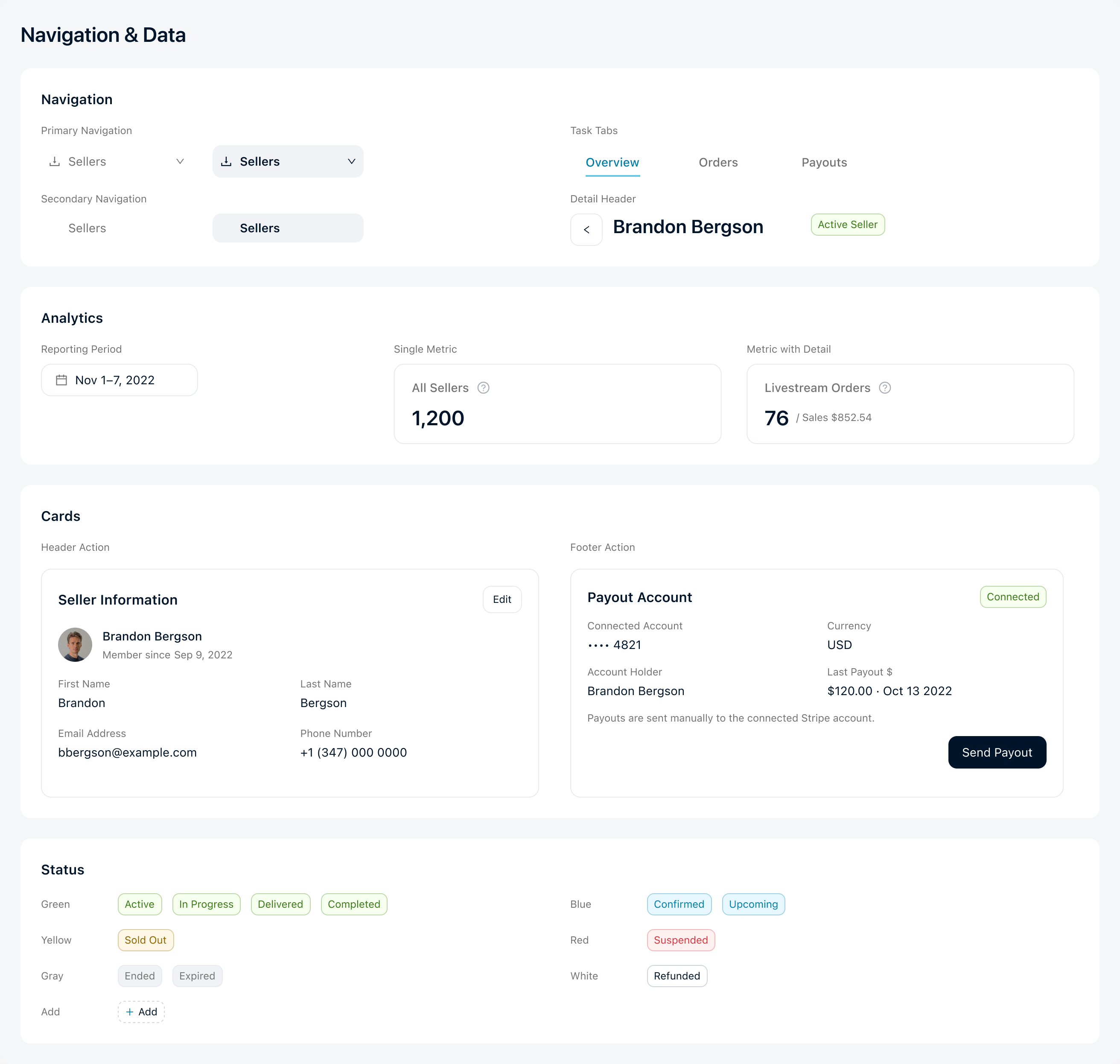Click the Active Seller badge
This screenshot has width=1120, height=1064.
(x=847, y=225)
